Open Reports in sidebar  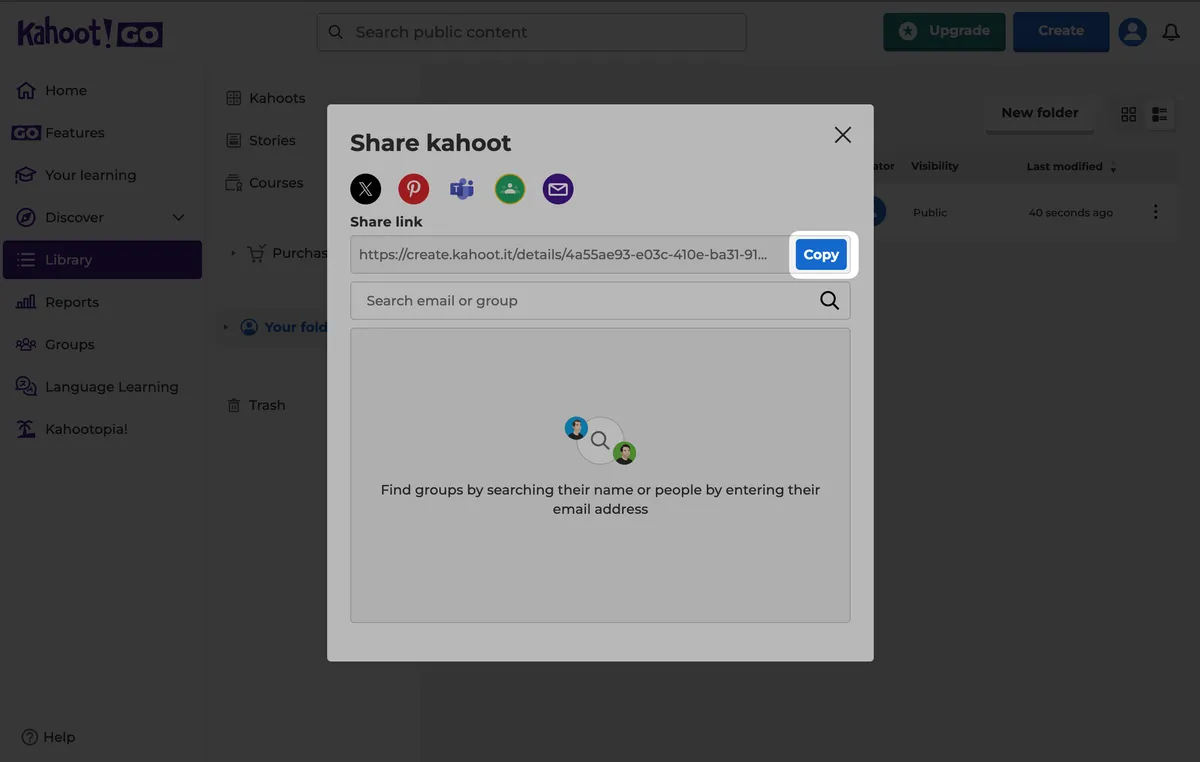102,302
